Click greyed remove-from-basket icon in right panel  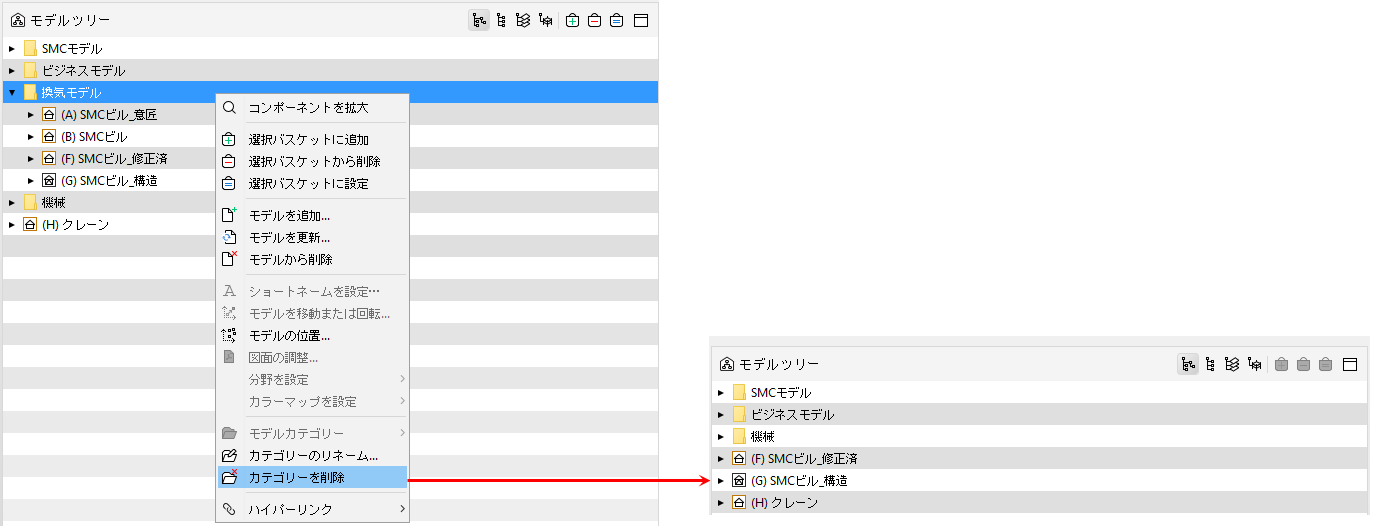1303,364
